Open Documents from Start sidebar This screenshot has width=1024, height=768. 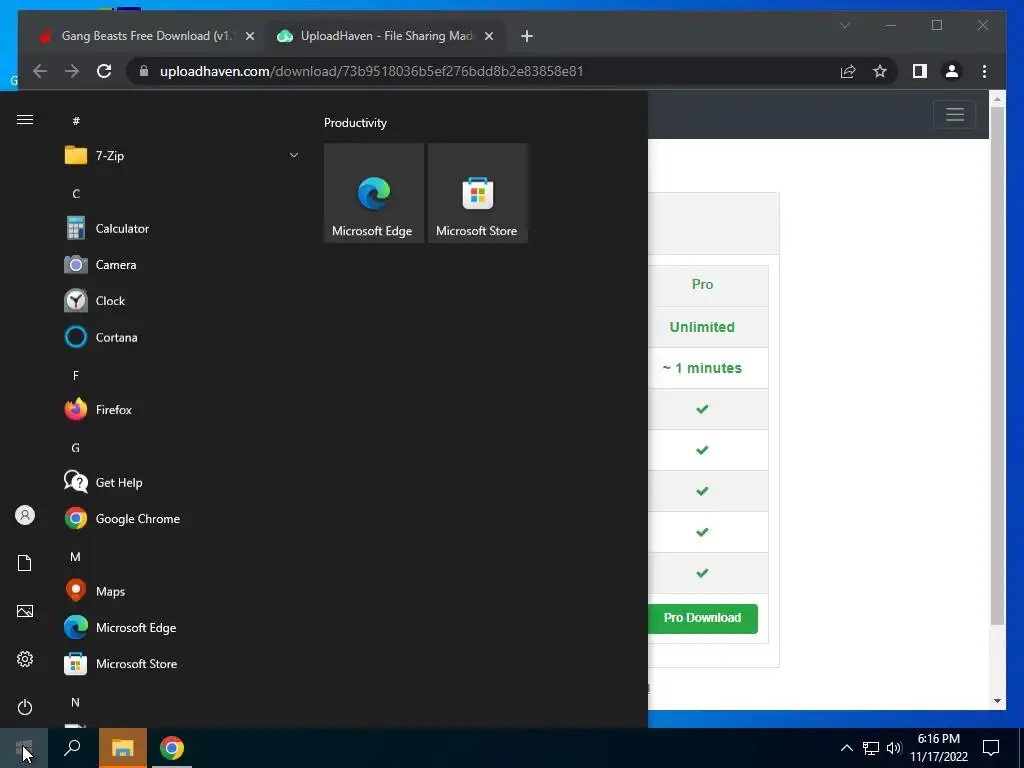point(25,563)
